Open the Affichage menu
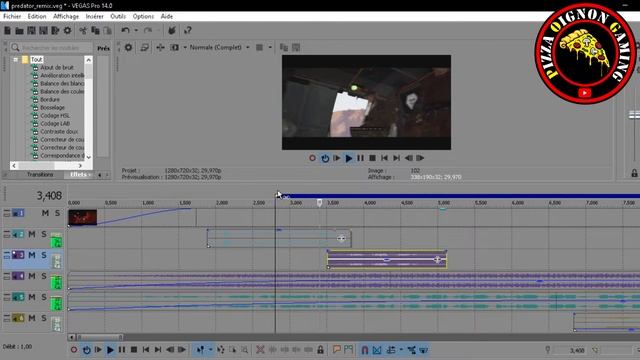This screenshot has height=360, width=640. coord(66,16)
